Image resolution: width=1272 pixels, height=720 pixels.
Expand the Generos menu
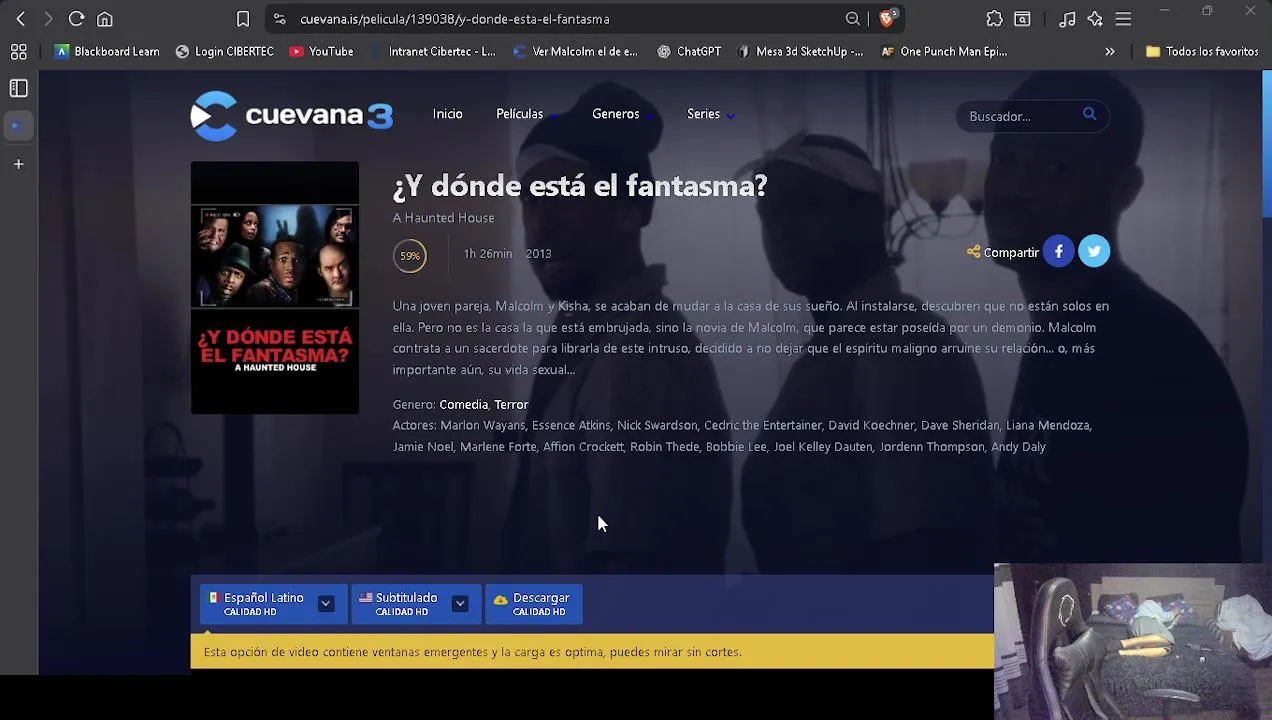(x=622, y=114)
